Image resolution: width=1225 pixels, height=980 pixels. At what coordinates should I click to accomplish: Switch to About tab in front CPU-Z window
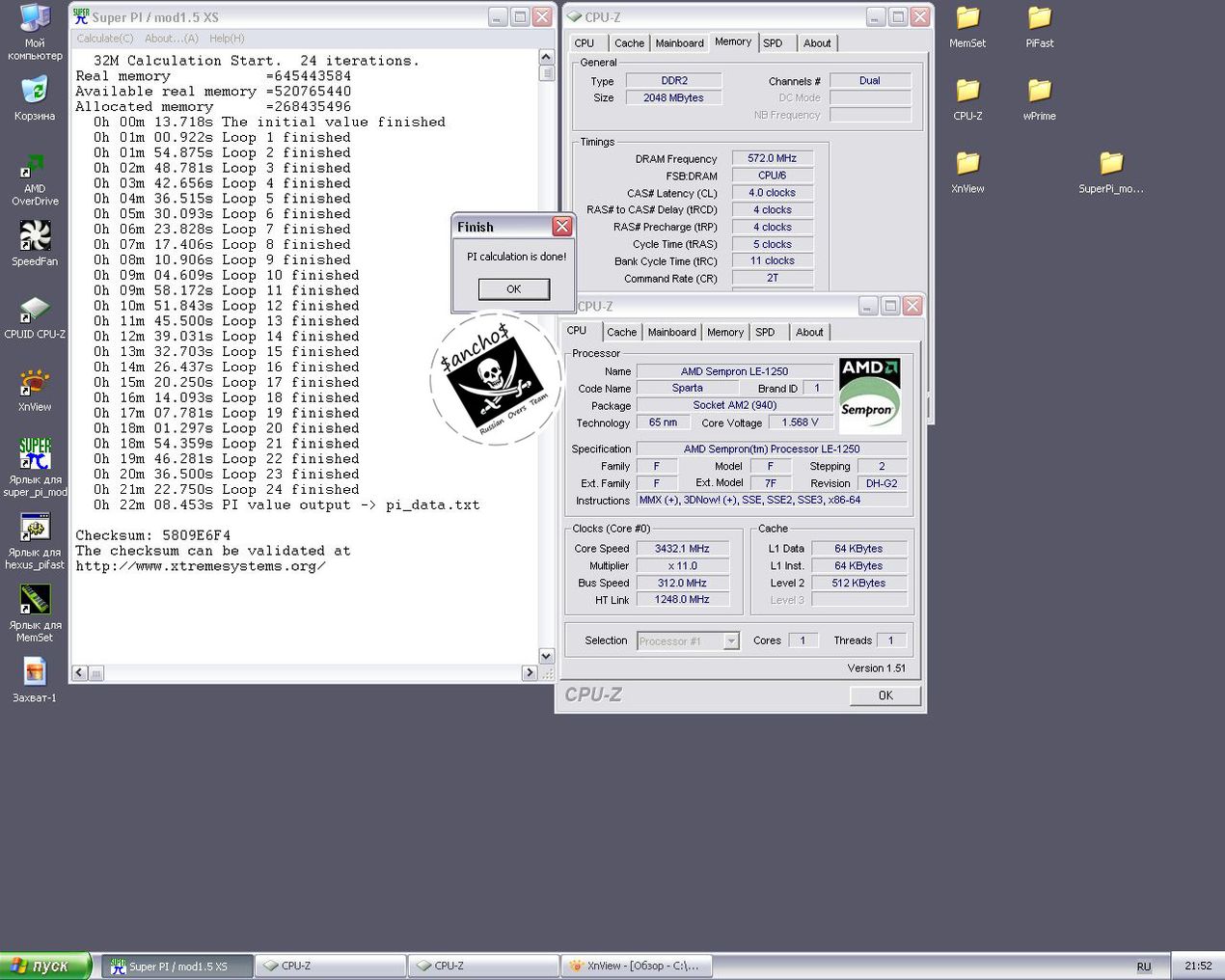809,332
